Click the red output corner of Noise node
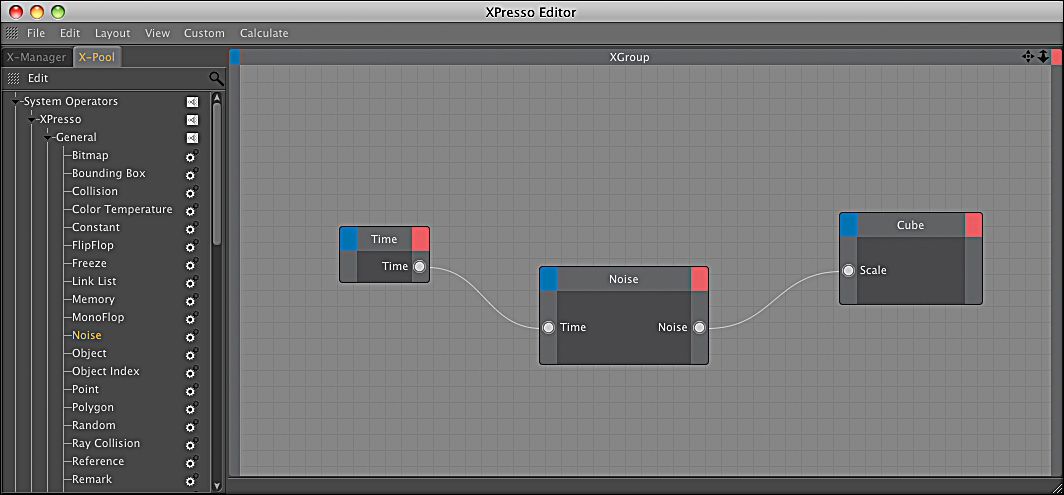This screenshot has width=1064, height=495. (699, 279)
